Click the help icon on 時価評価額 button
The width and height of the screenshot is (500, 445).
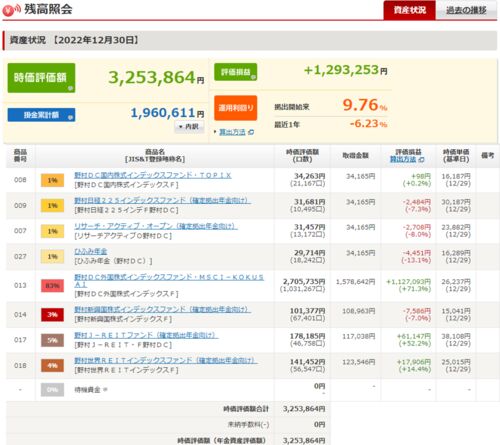coord(70,88)
